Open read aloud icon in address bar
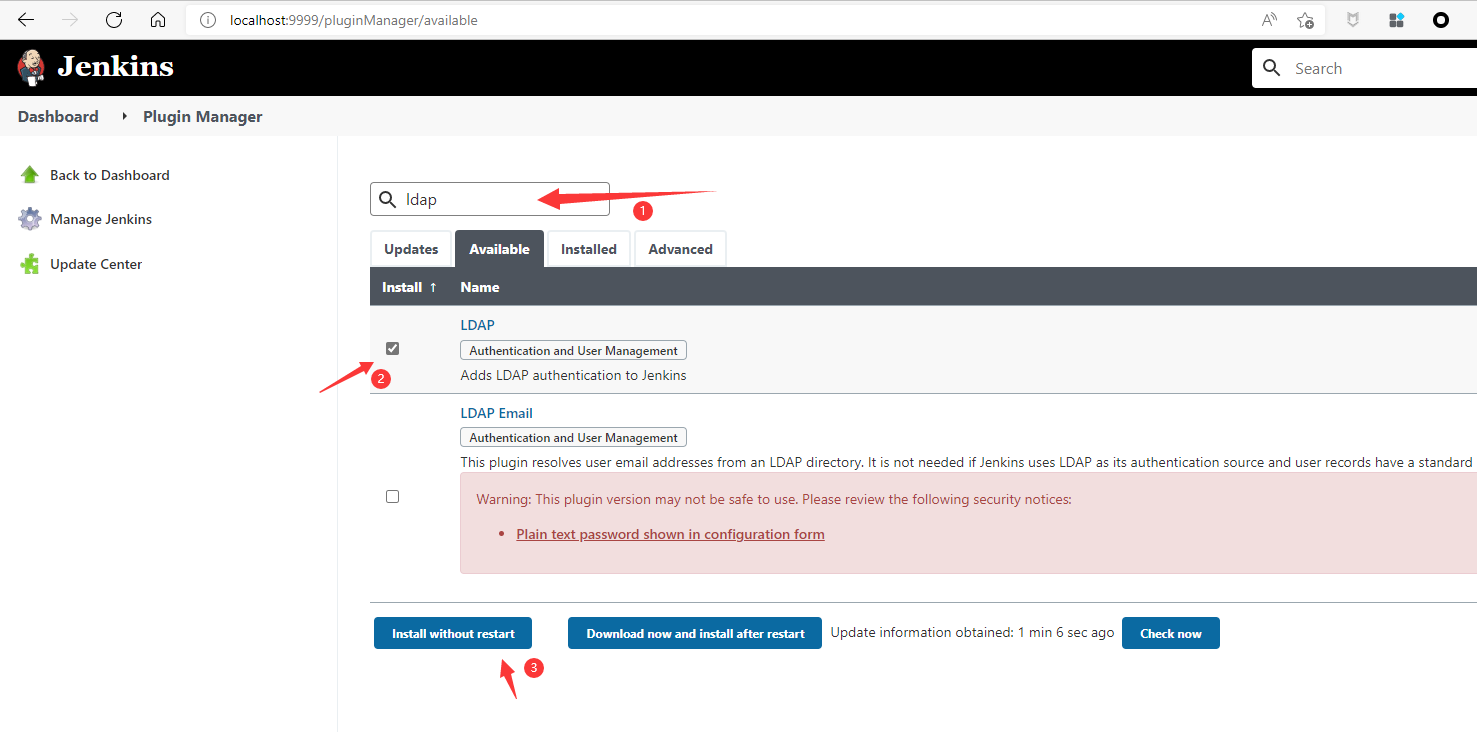This screenshot has width=1477, height=732. [1269, 20]
